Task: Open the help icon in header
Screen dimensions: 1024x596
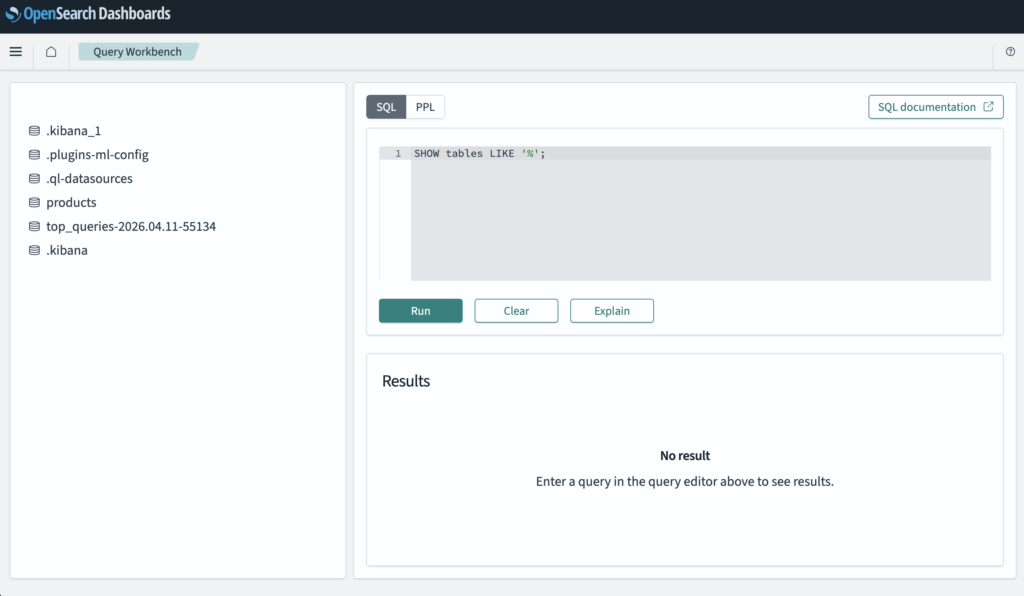Action: (x=1010, y=52)
